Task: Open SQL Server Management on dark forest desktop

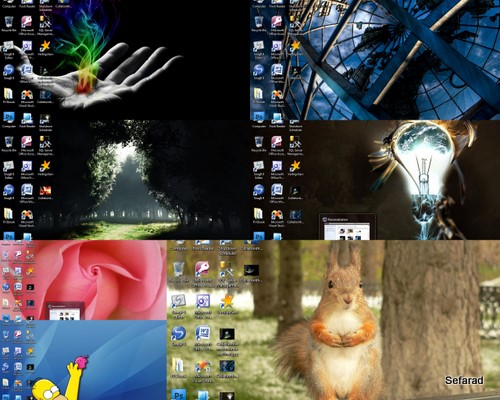Action: coord(45,142)
